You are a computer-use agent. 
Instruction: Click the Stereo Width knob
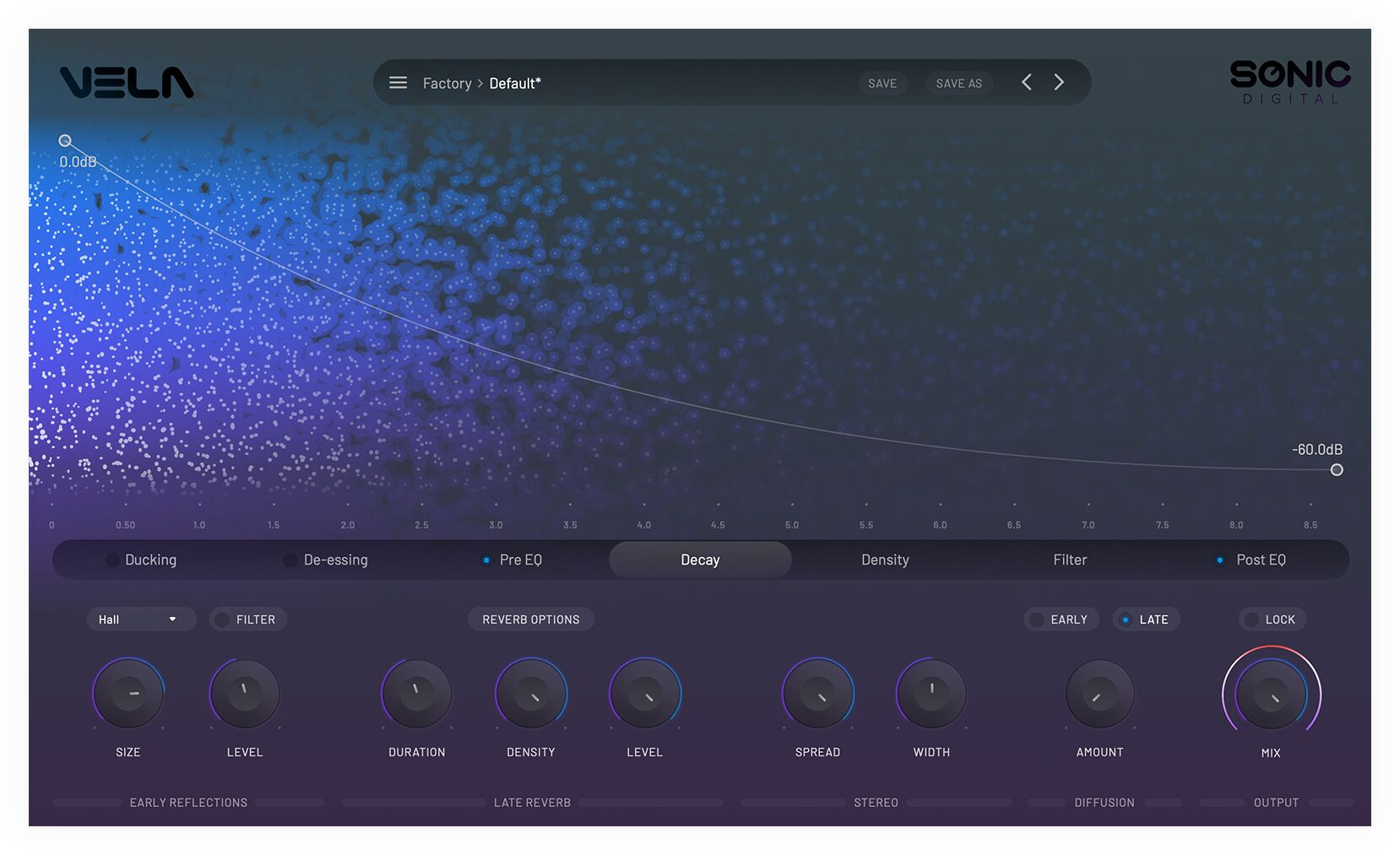931,694
